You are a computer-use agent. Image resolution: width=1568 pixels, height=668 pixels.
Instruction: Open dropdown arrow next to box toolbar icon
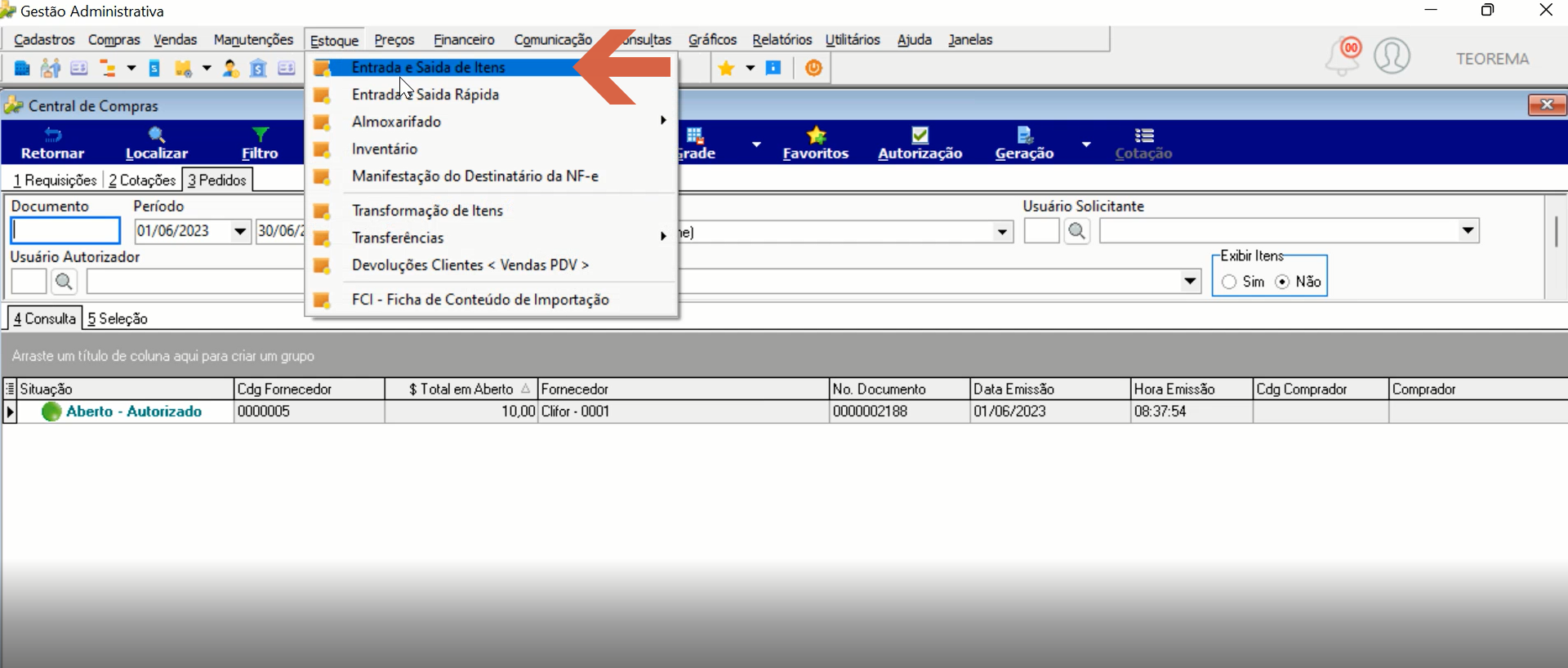click(x=207, y=69)
